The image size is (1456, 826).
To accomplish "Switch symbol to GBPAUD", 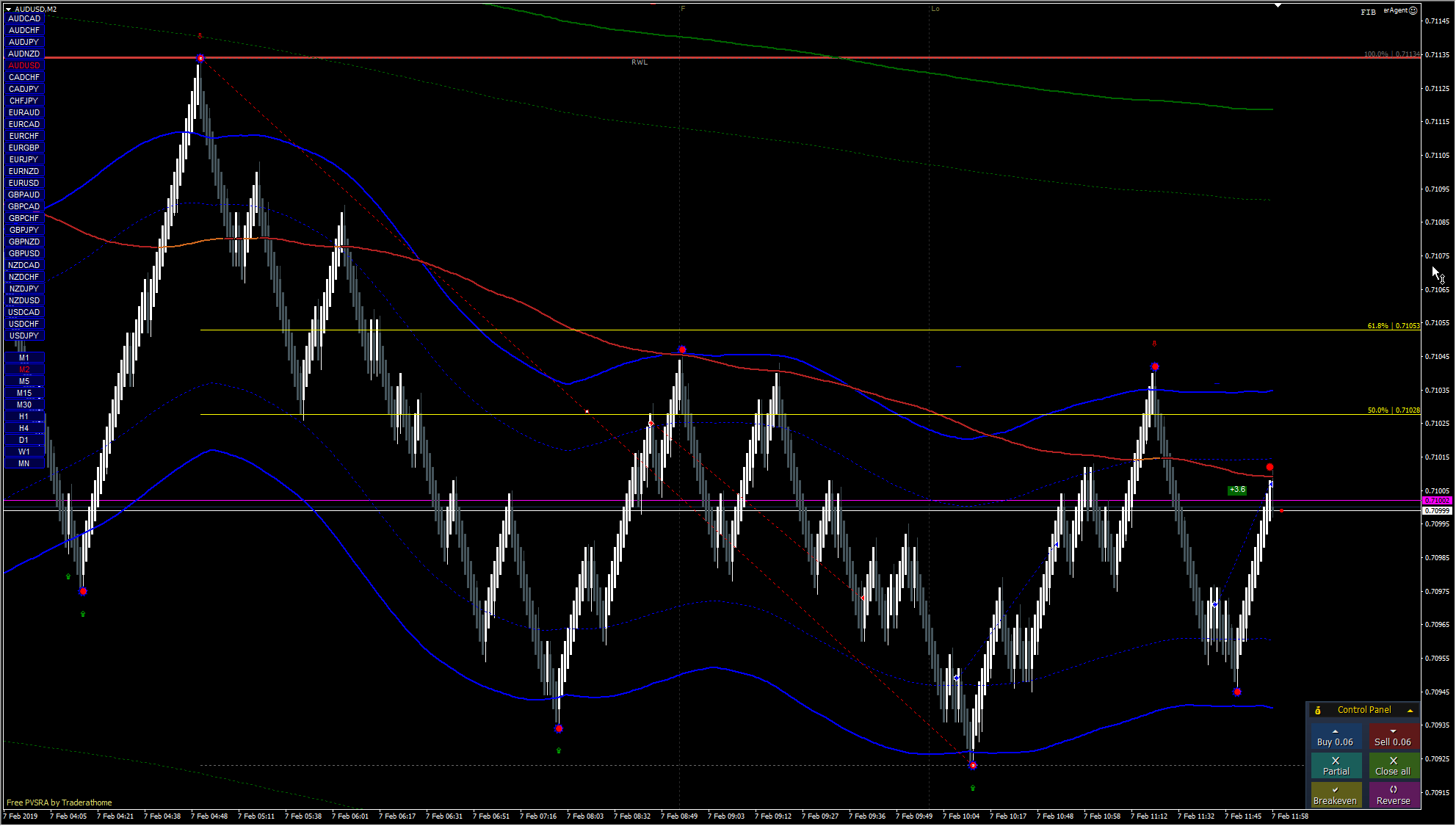I will [x=24, y=195].
